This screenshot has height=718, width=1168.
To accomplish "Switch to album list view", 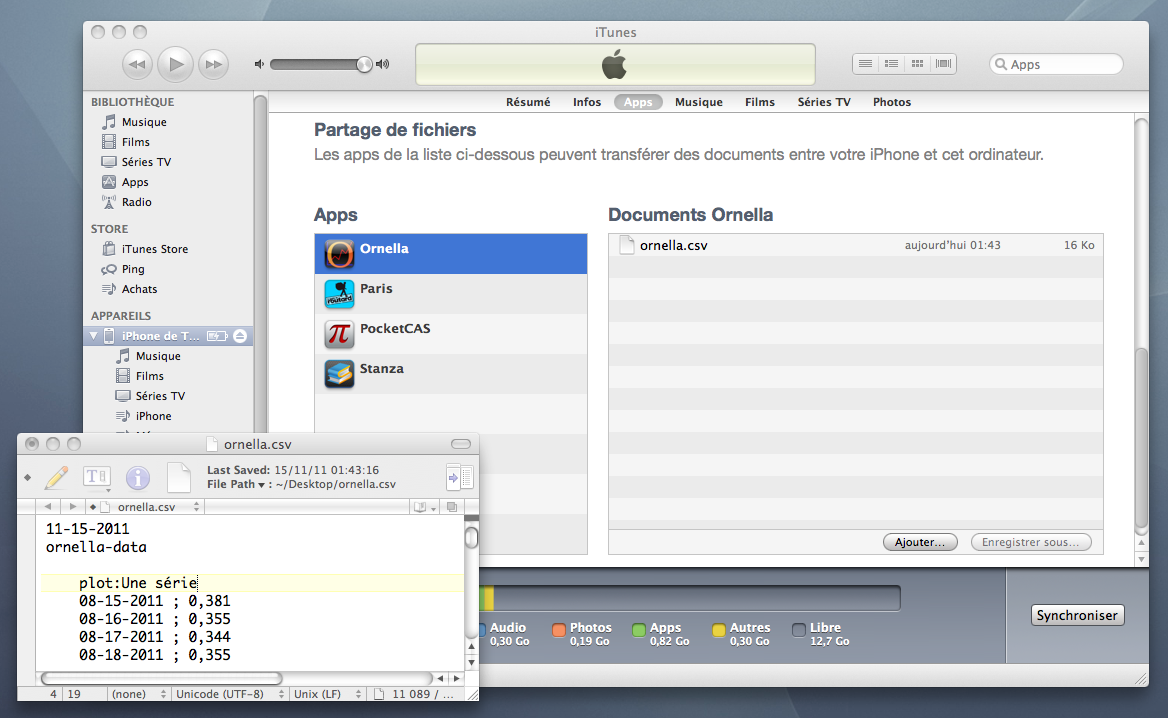I will tap(891, 64).
